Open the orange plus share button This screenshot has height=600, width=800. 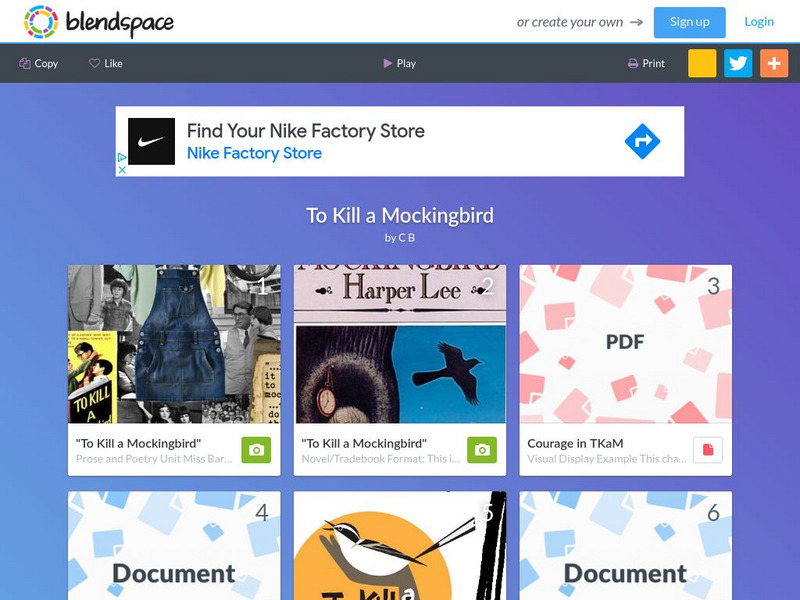tap(774, 63)
